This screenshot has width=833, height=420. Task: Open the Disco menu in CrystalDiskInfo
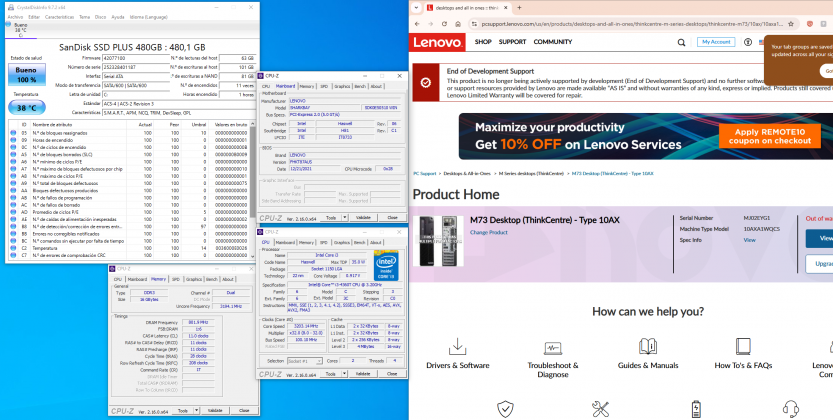pos(100,17)
